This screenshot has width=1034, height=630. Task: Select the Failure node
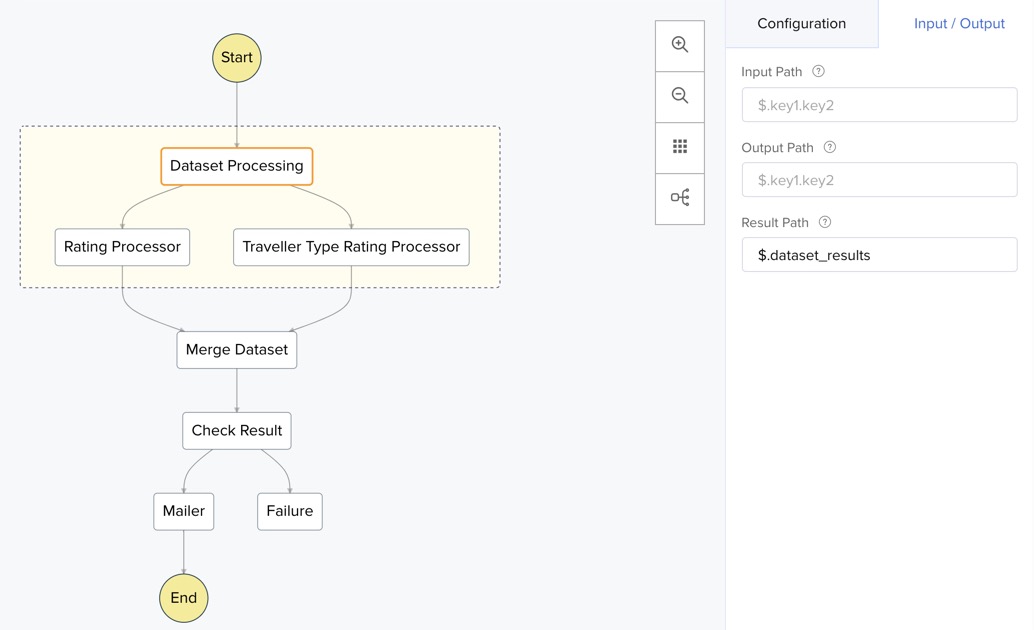(x=290, y=511)
